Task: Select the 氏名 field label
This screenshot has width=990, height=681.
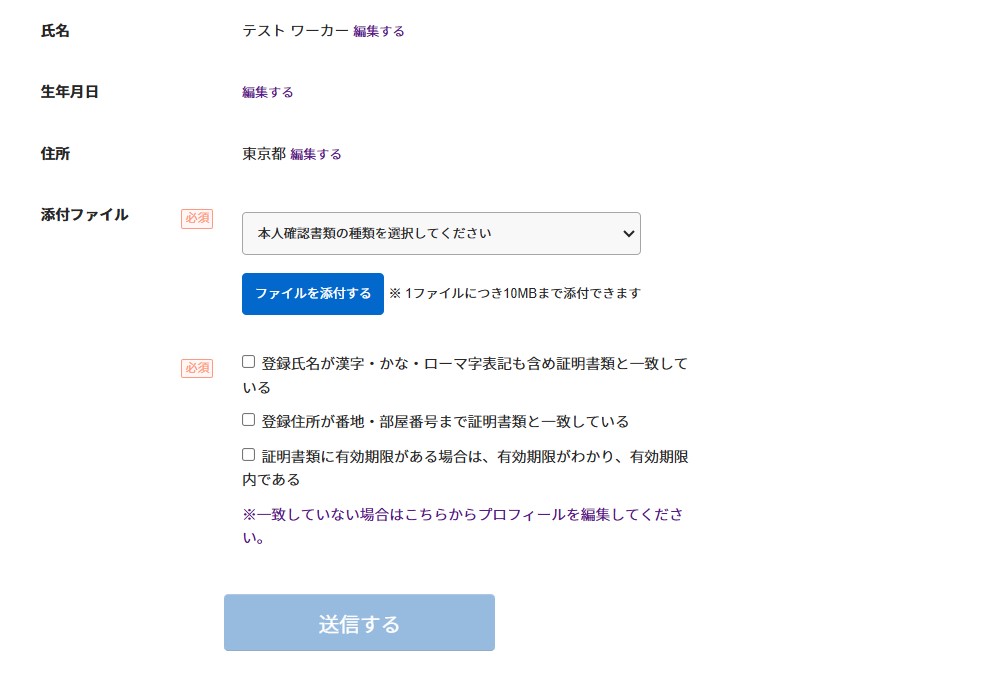Action: (x=55, y=31)
